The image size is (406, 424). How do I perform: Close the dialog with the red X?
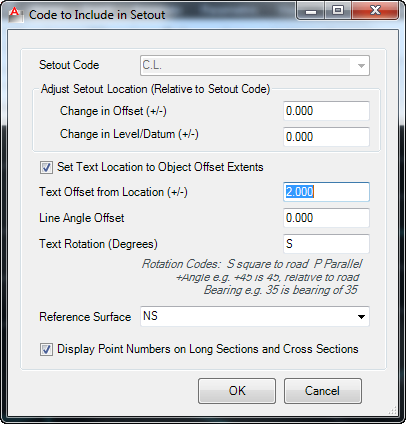click(375, 11)
